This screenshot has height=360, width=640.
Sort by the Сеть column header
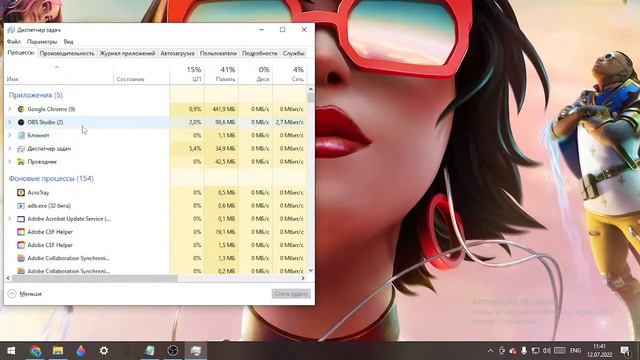click(289, 74)
